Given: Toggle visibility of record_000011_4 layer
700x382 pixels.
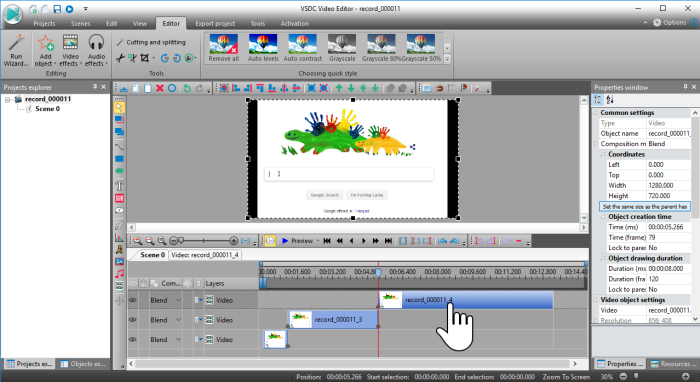Looking at the screenshot, I should click(x=133, y=300).
